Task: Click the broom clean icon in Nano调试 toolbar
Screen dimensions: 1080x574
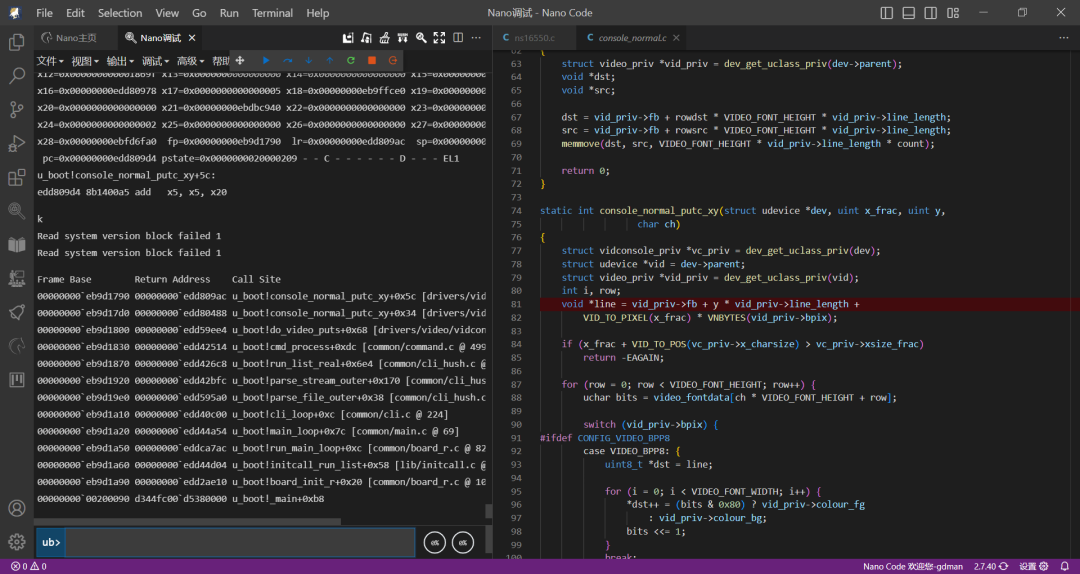Action: pos(384,38)
